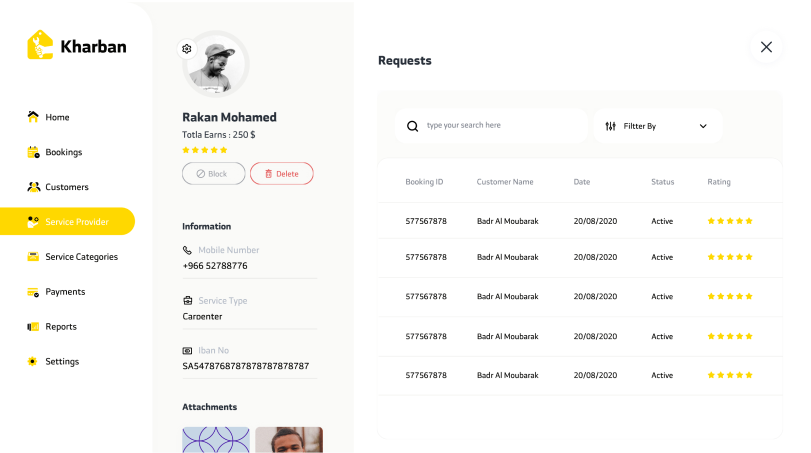
Task: Click the Reports sidebar icon
Action: click(33, 327)
